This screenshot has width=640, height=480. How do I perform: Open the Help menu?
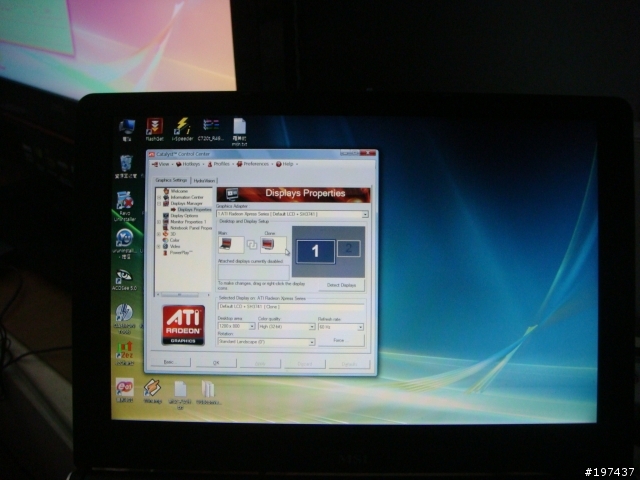click(287, 164)
